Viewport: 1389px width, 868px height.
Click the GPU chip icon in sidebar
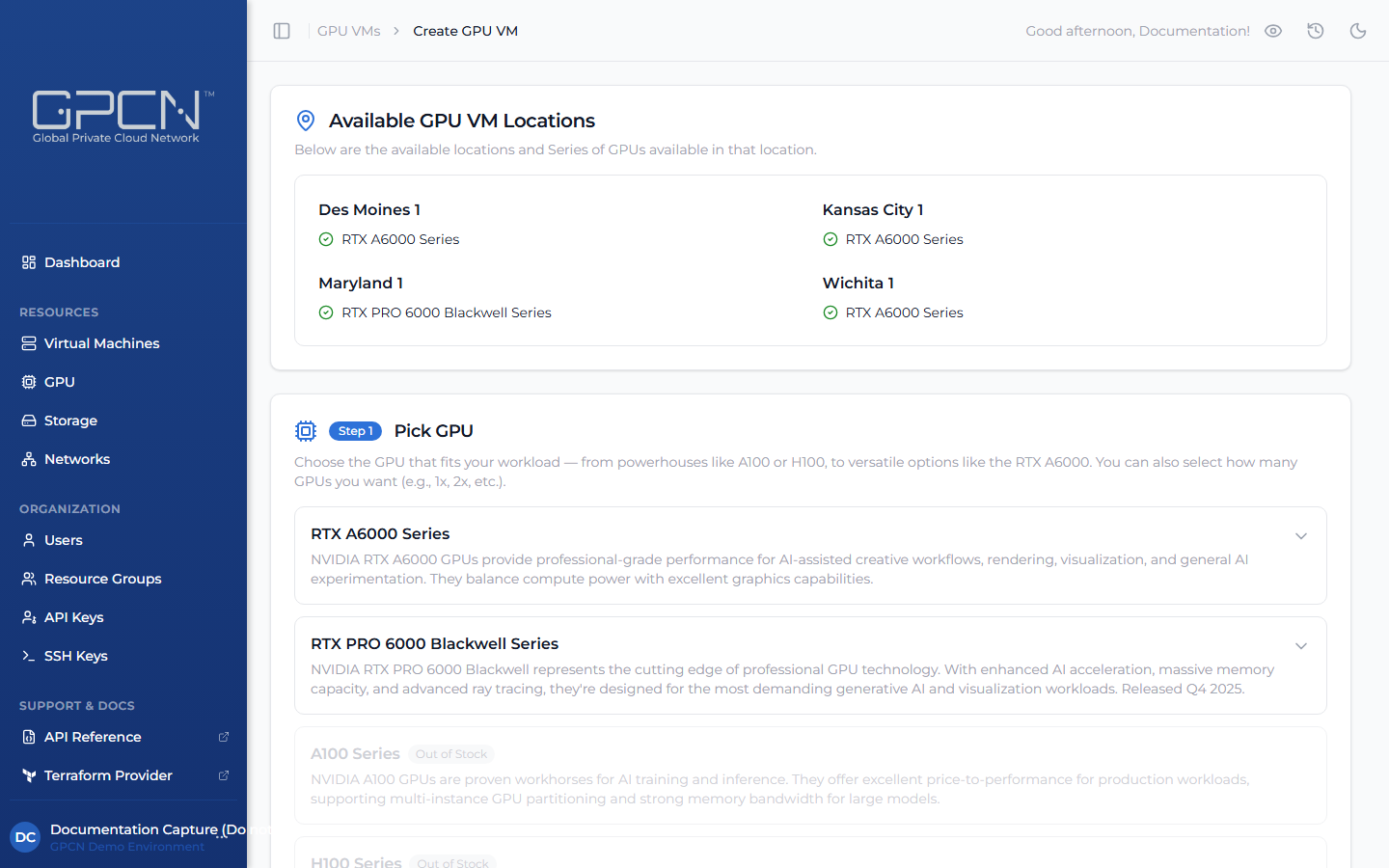coord(29,382)
